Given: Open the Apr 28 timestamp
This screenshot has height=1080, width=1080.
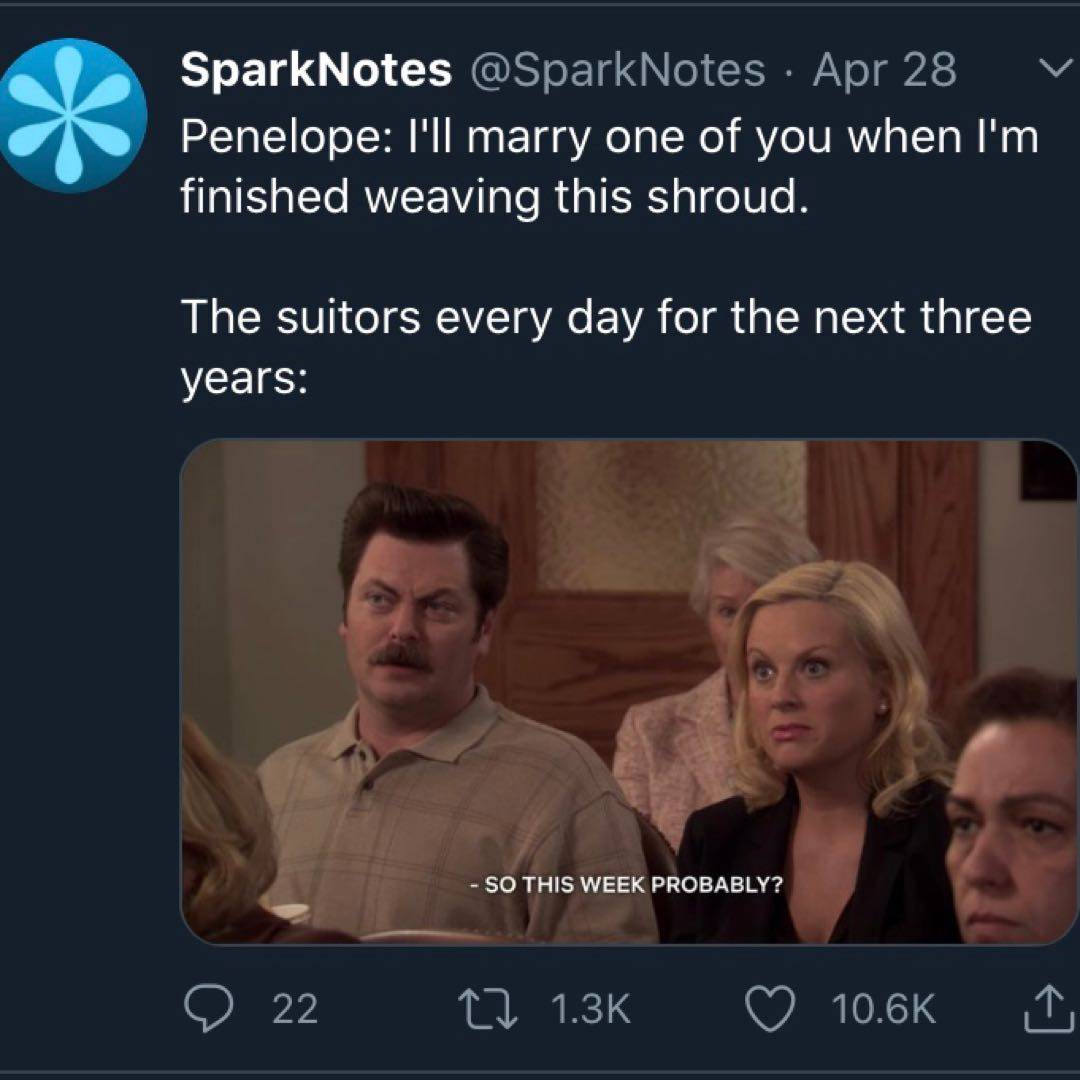Looking at the screenshot, I should click(885, 70).
